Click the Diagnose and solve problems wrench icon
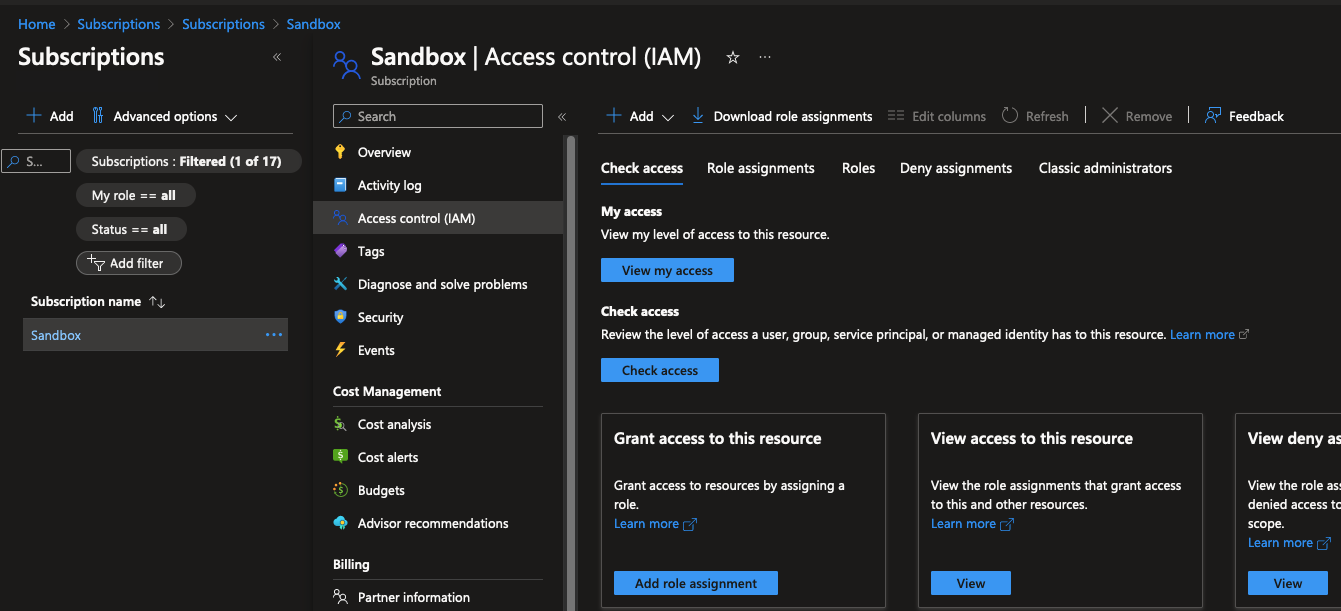This screenshot has height=611, width=1341. coord(340,284)
